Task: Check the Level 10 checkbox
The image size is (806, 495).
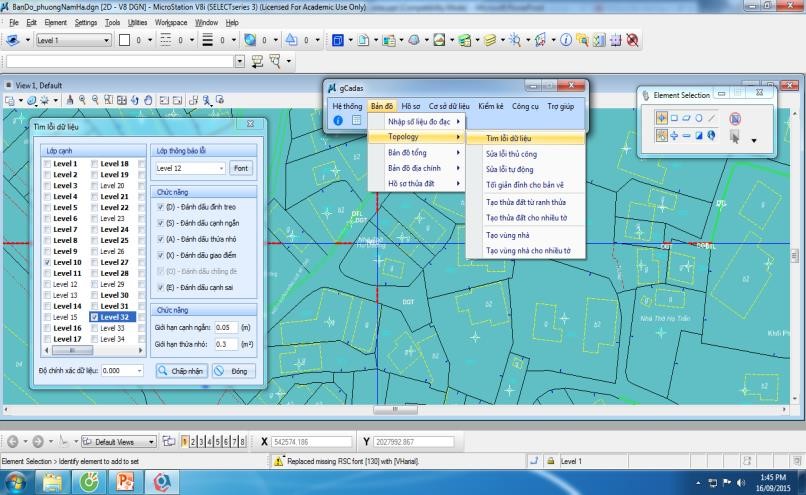Action: point(47,263)
